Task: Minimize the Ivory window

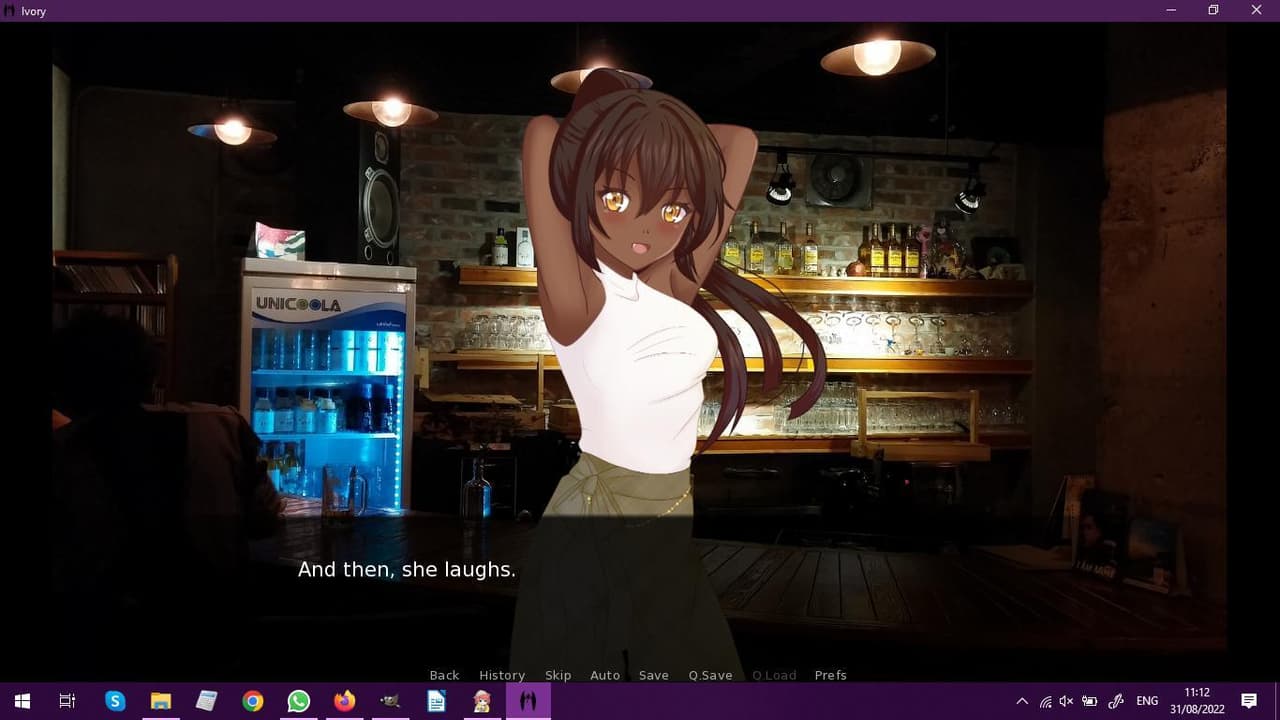Action: click(x=1171, y=10)
